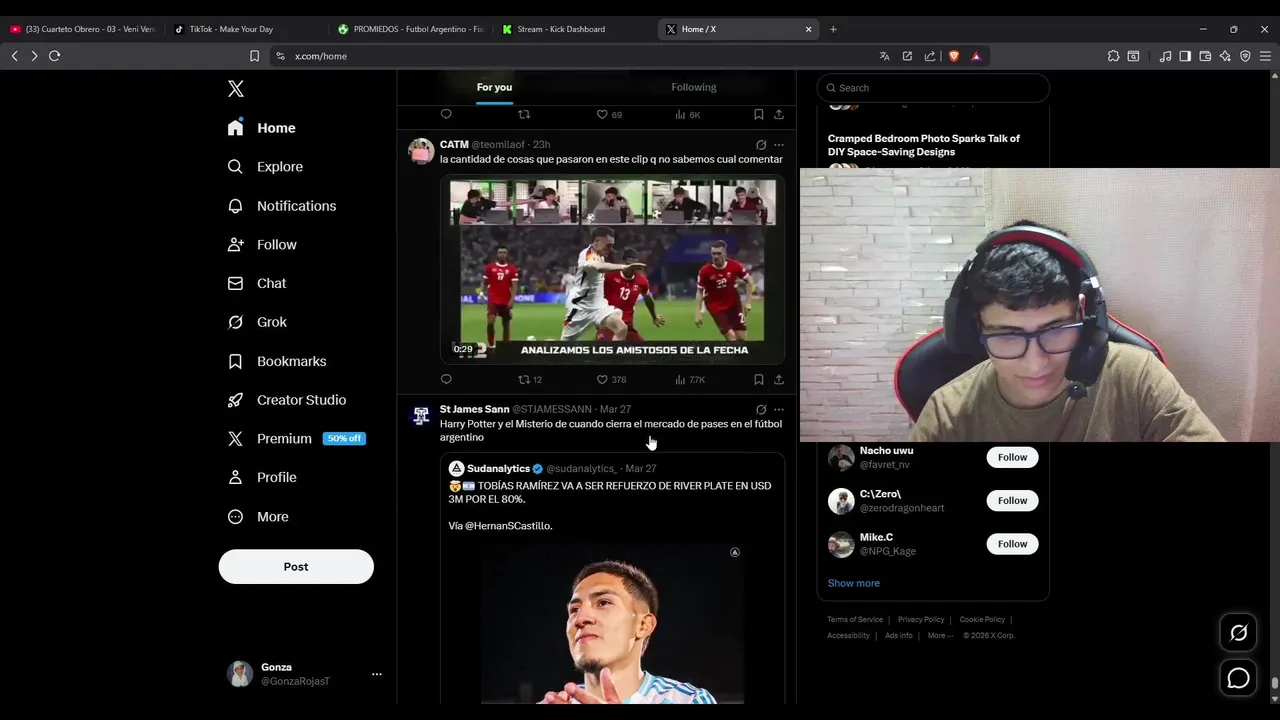
Task: Follow C:\Zero\ account
Action: tap(1012, 501)
